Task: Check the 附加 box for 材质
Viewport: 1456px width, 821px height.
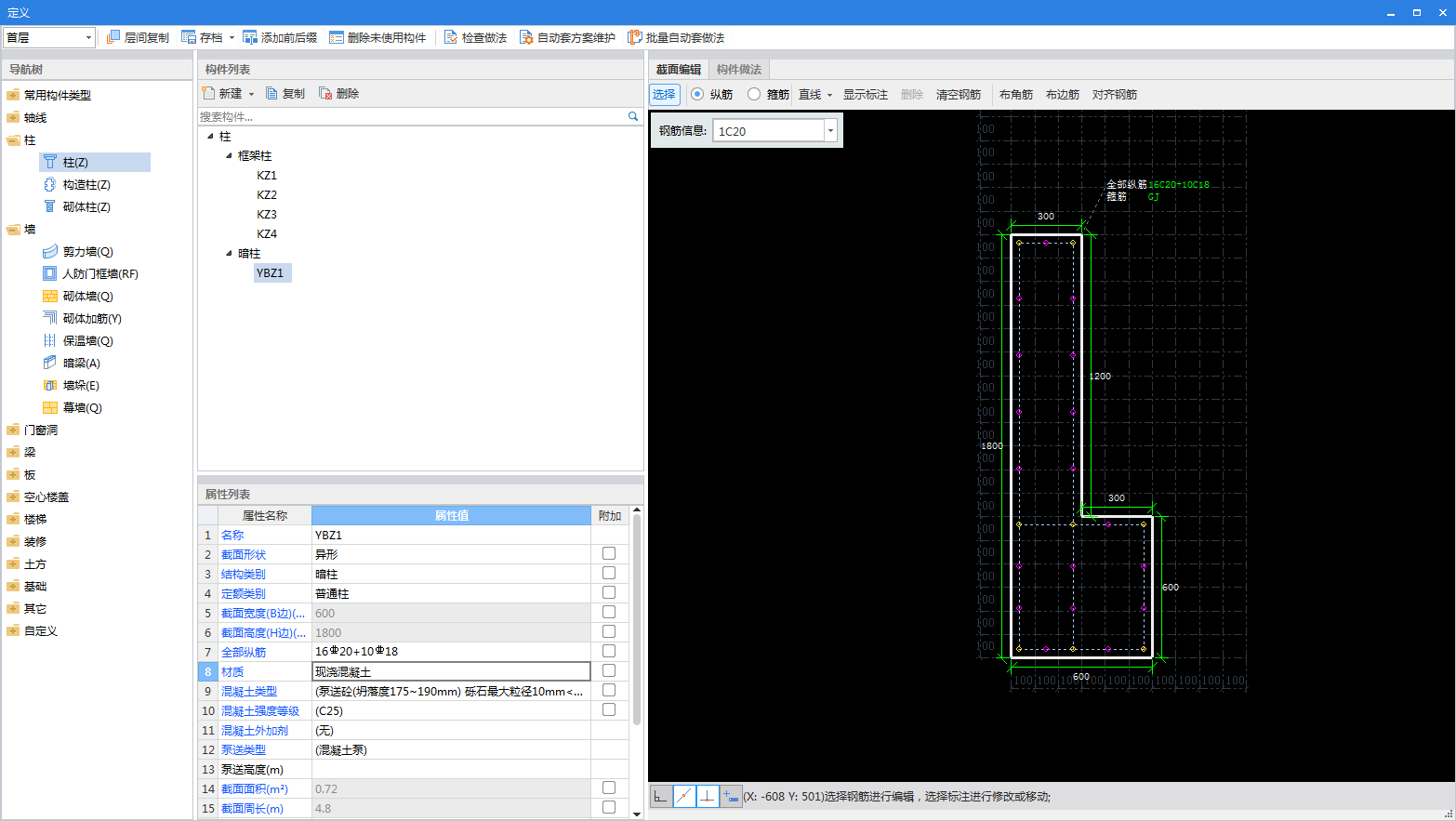Action: coord(609,670)
